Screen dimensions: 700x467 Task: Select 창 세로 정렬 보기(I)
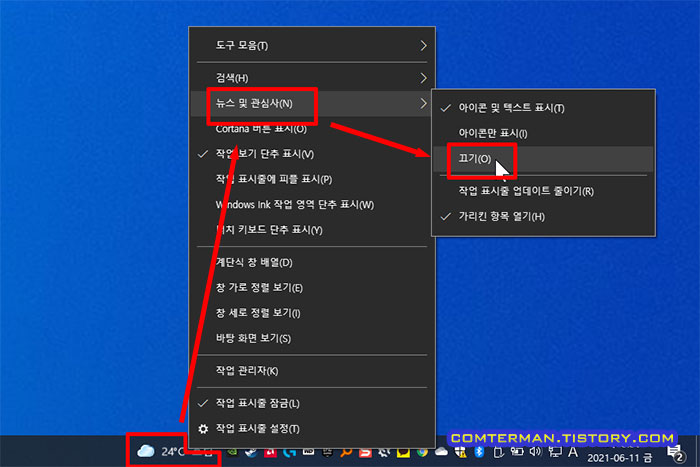(x=312, y=313)
